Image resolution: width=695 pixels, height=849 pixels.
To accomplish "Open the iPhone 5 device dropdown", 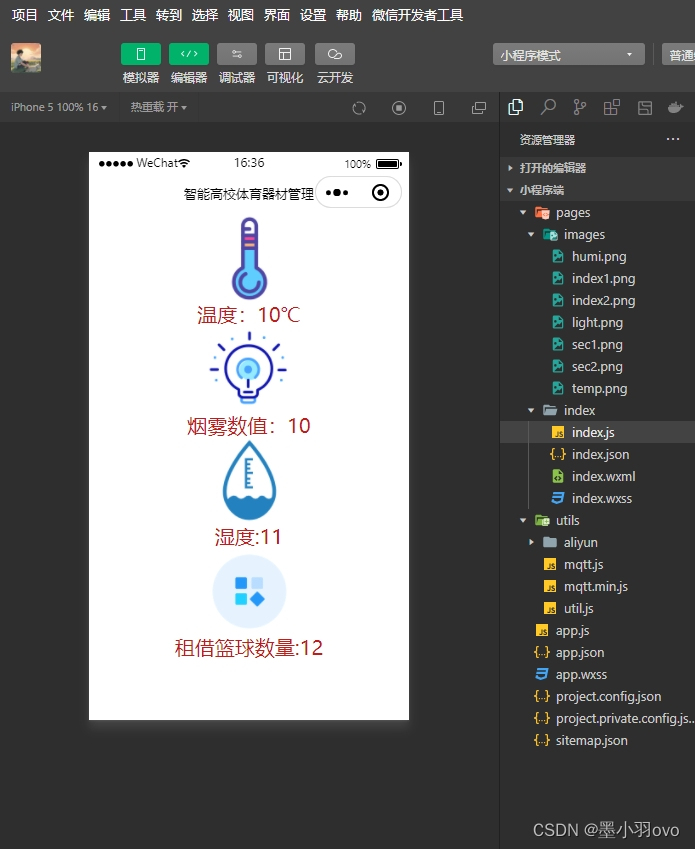I will 59,107.
